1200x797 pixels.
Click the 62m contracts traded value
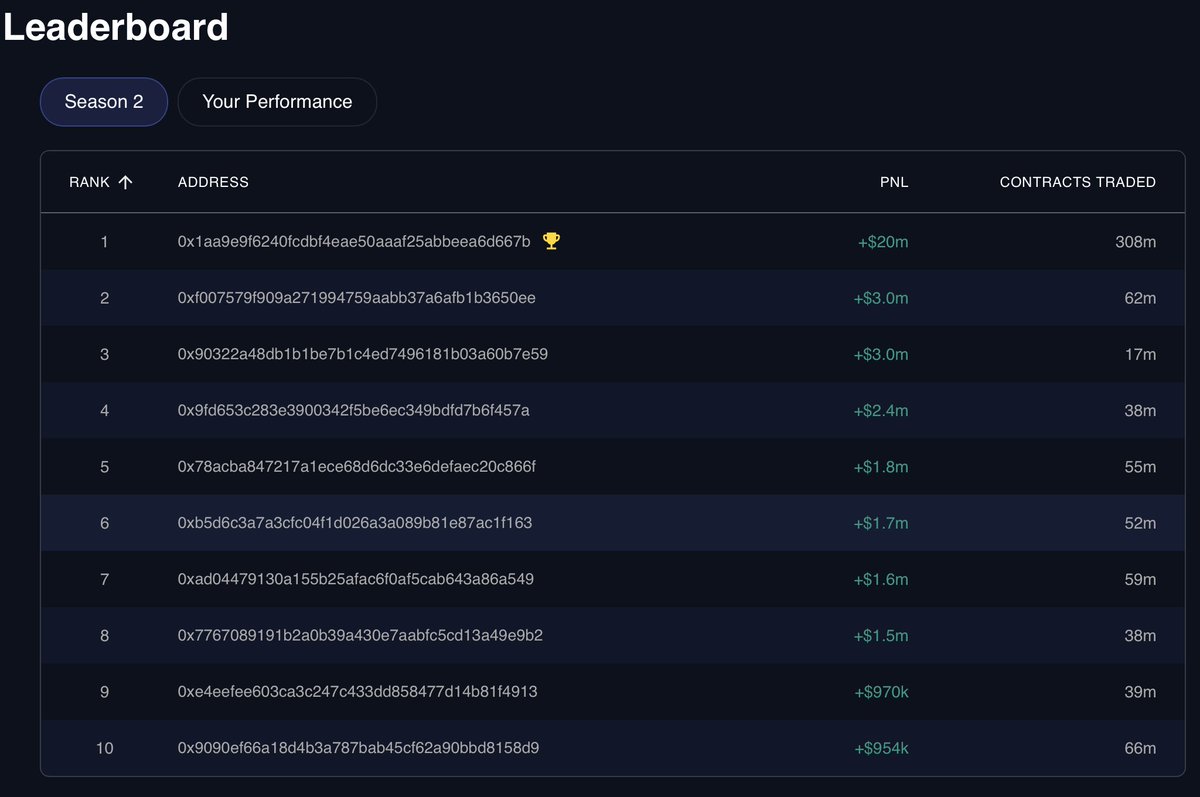1140,298
